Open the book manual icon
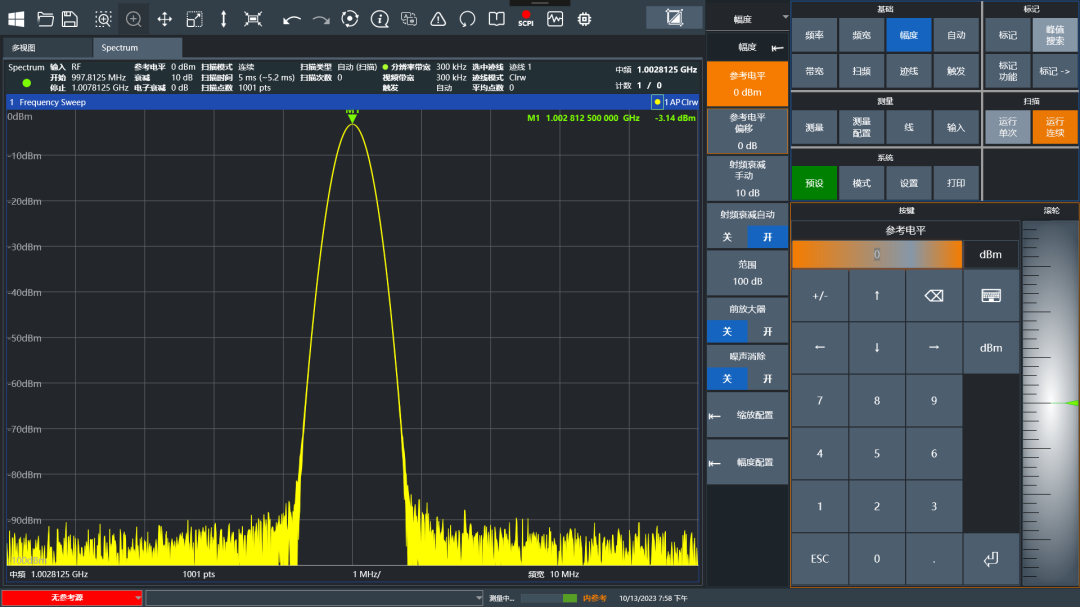1080x607 pixels. click(497, 19)
